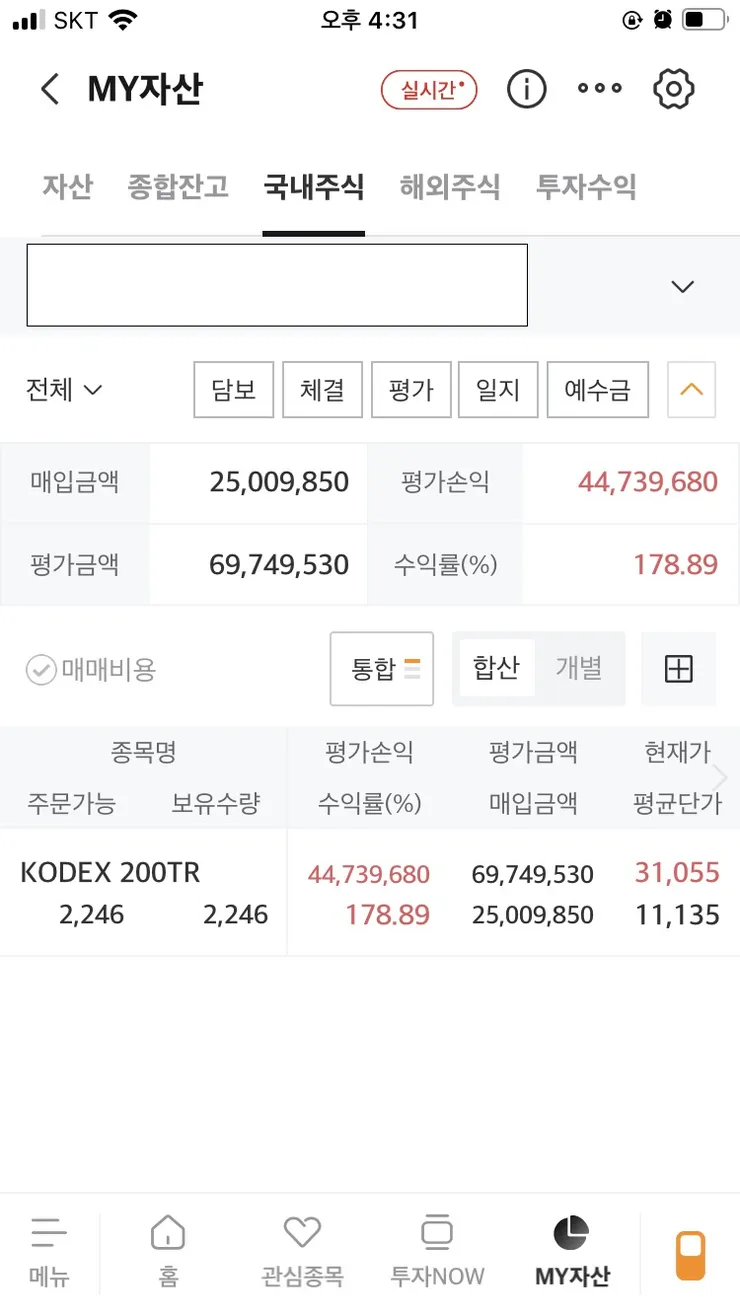Image resolution: width=740 pixels, height=1316 pixels.
Task: Go back using the left arrow
Action: 50,89
